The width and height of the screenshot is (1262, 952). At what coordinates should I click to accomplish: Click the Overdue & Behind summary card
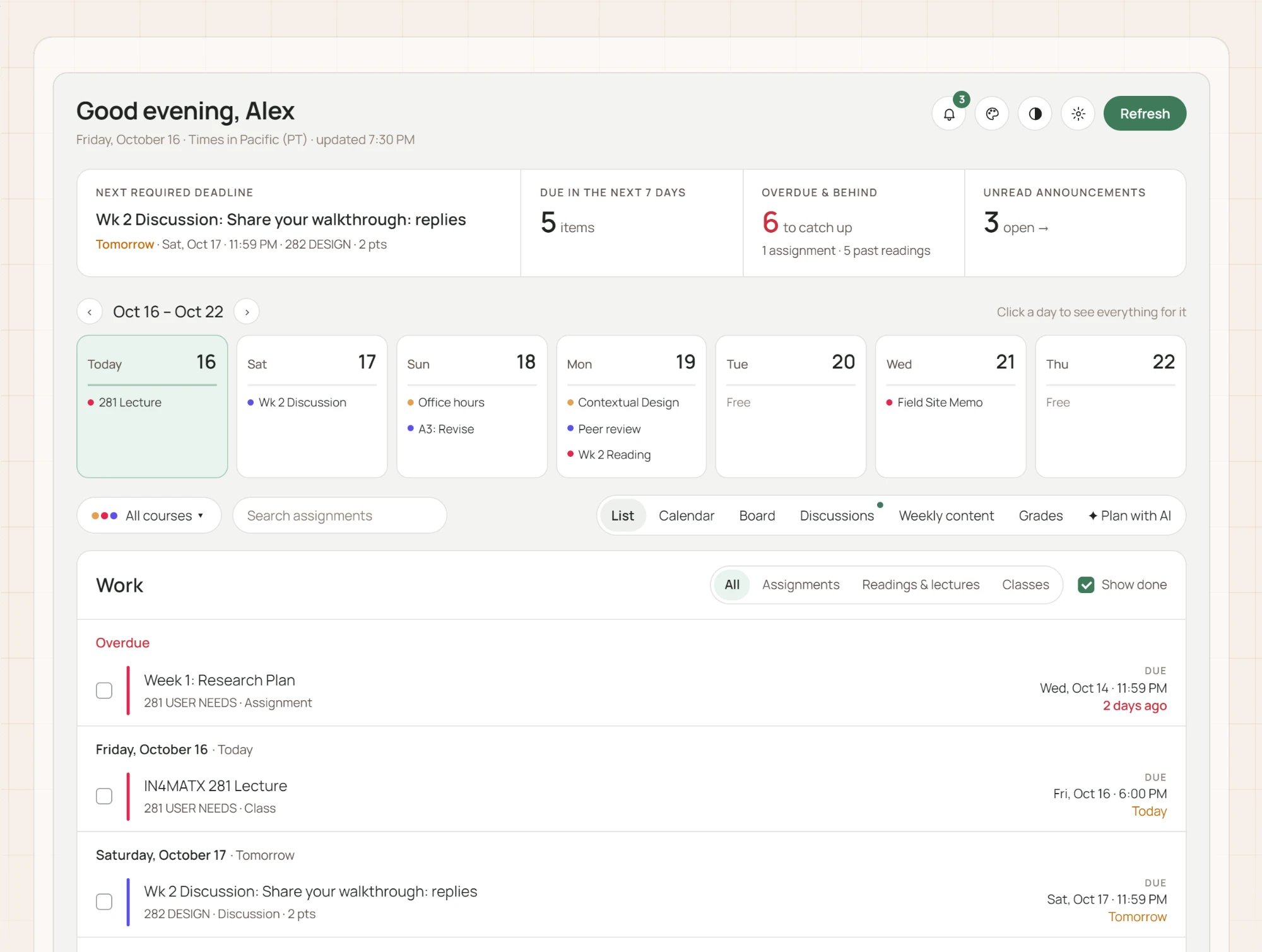tap(853, 223)
